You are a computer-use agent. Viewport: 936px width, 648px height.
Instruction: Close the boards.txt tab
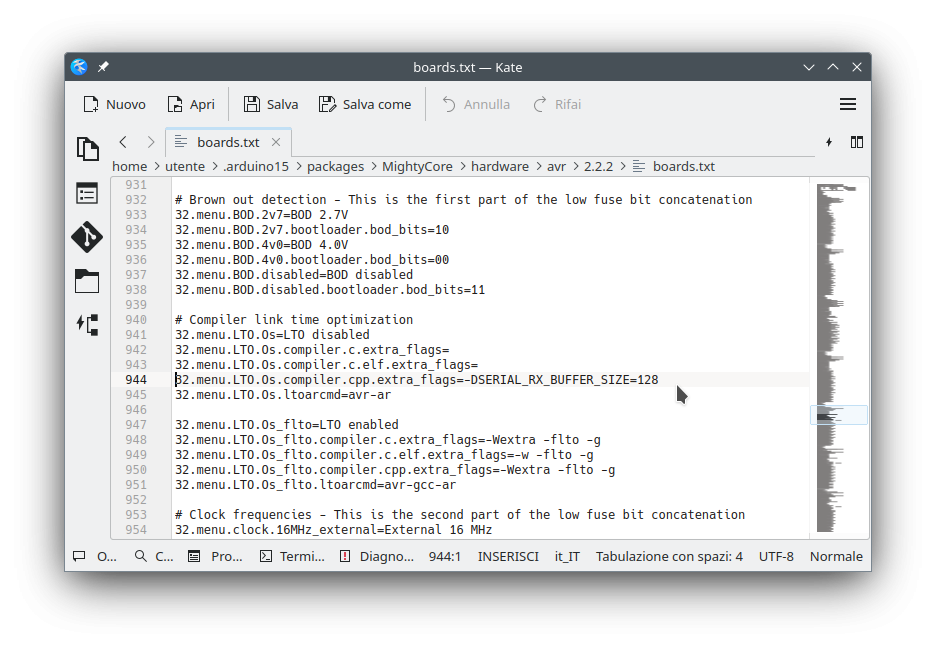(x=276, y=142)
